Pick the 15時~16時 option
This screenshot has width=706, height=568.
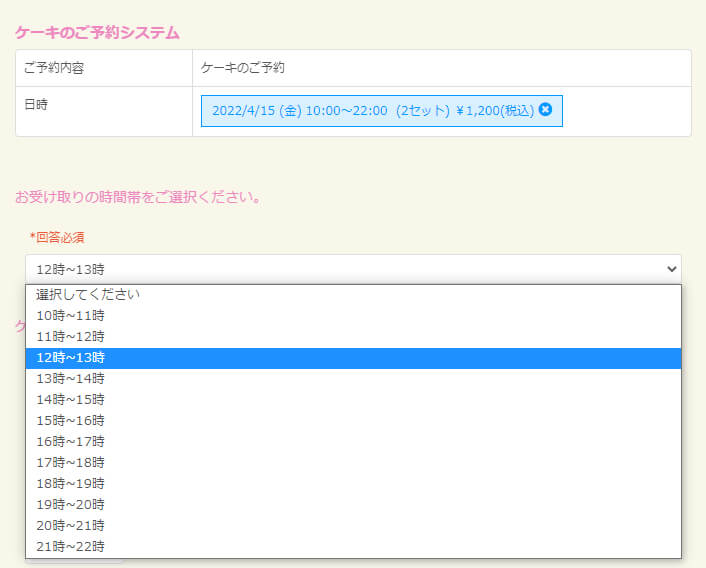pos(70,421)
